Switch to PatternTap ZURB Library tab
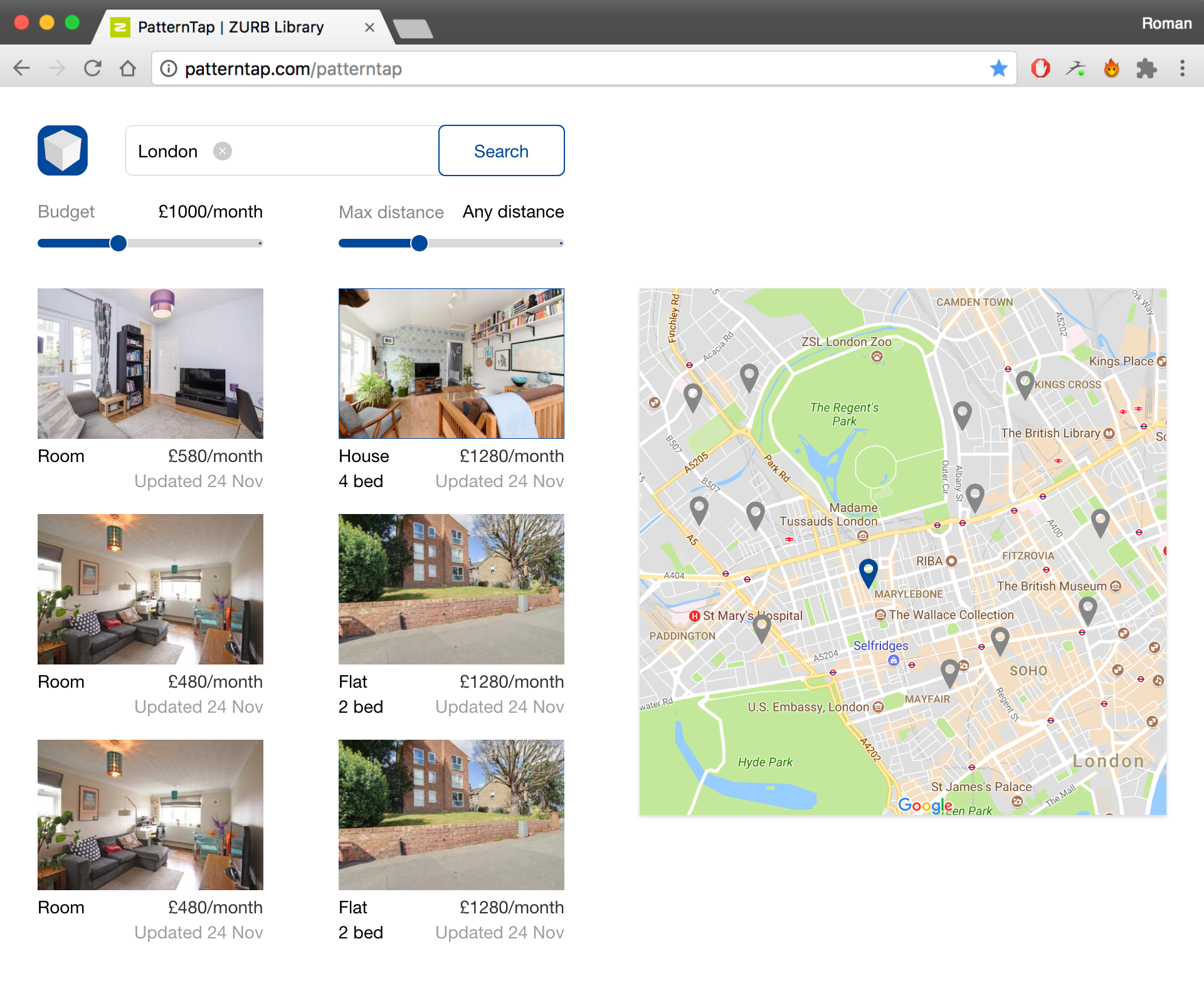This screenshot has width=1204, height=1003. coord(232,27)
